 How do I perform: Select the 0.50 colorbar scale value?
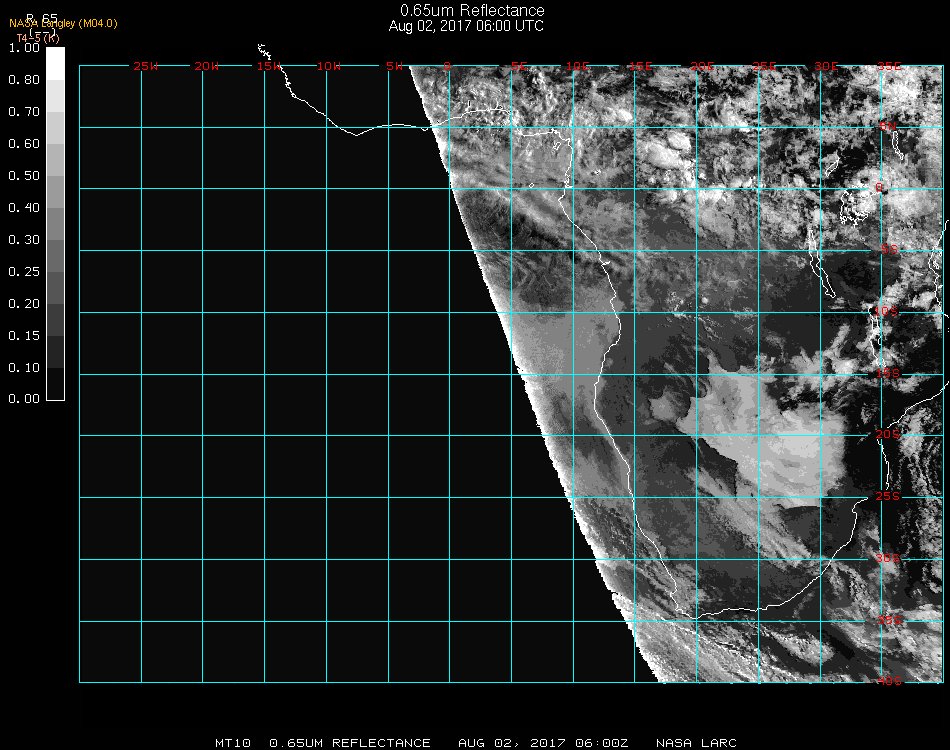tap(24, 176)
